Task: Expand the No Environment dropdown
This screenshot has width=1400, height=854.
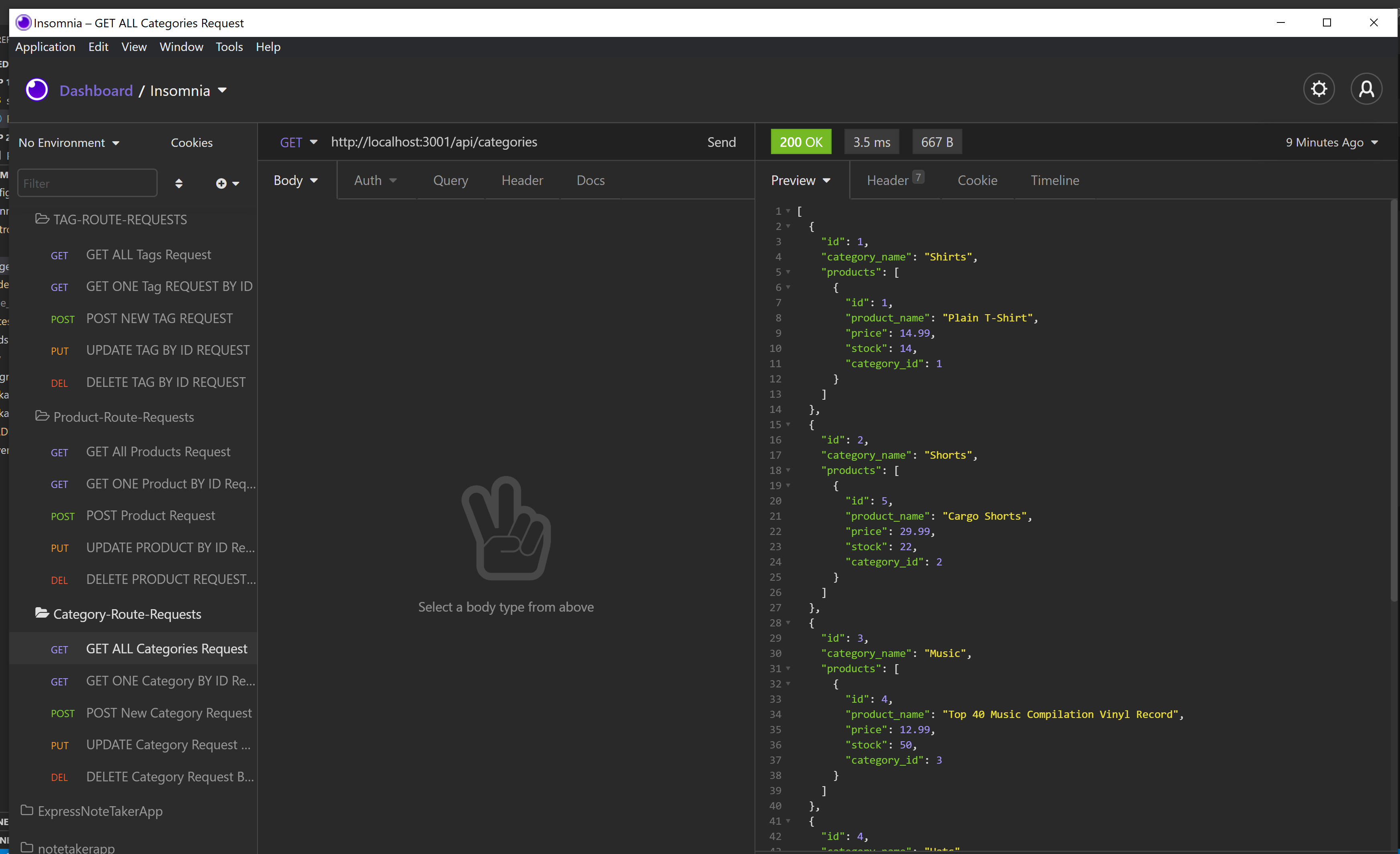Action: pos(69,143)
